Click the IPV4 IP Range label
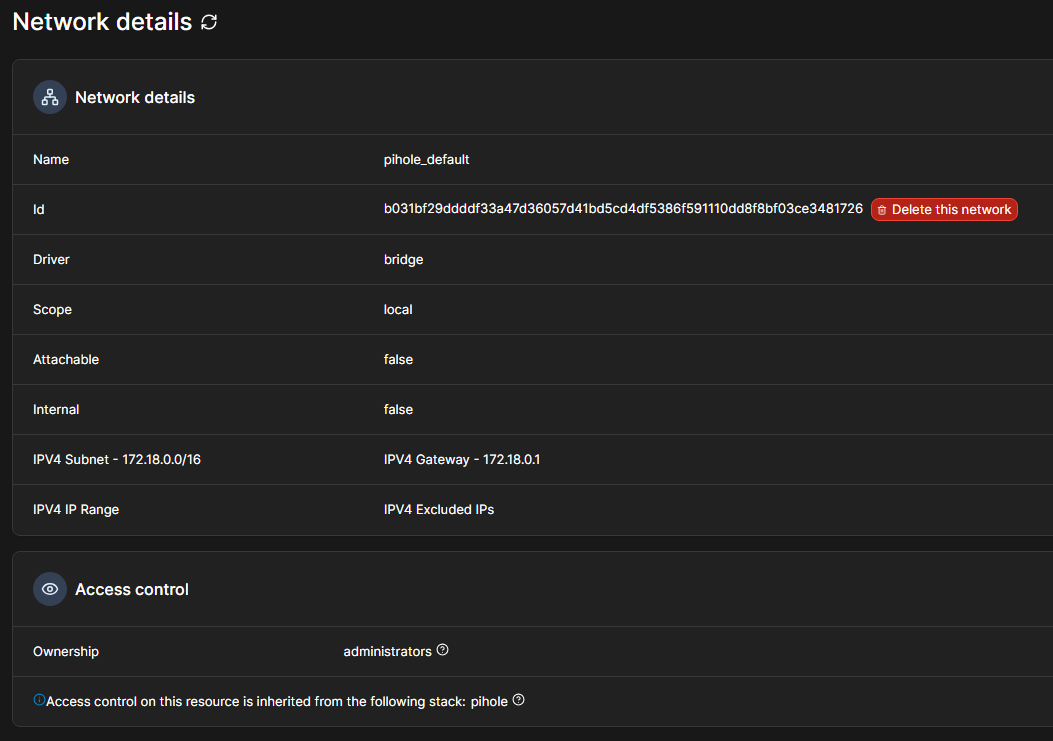The image size is (1053, 741). click(x=76, y=509)
